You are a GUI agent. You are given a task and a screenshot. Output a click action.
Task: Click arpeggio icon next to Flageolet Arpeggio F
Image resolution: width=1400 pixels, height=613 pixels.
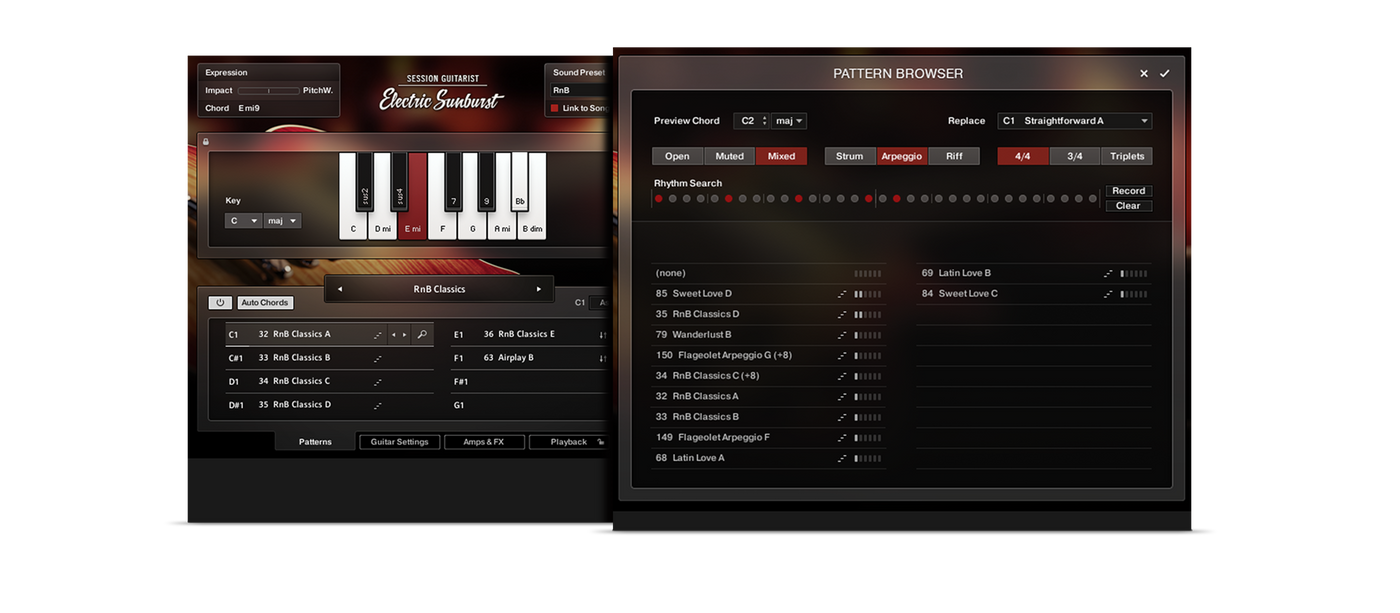pyautogui.click(x=842, y=438)
